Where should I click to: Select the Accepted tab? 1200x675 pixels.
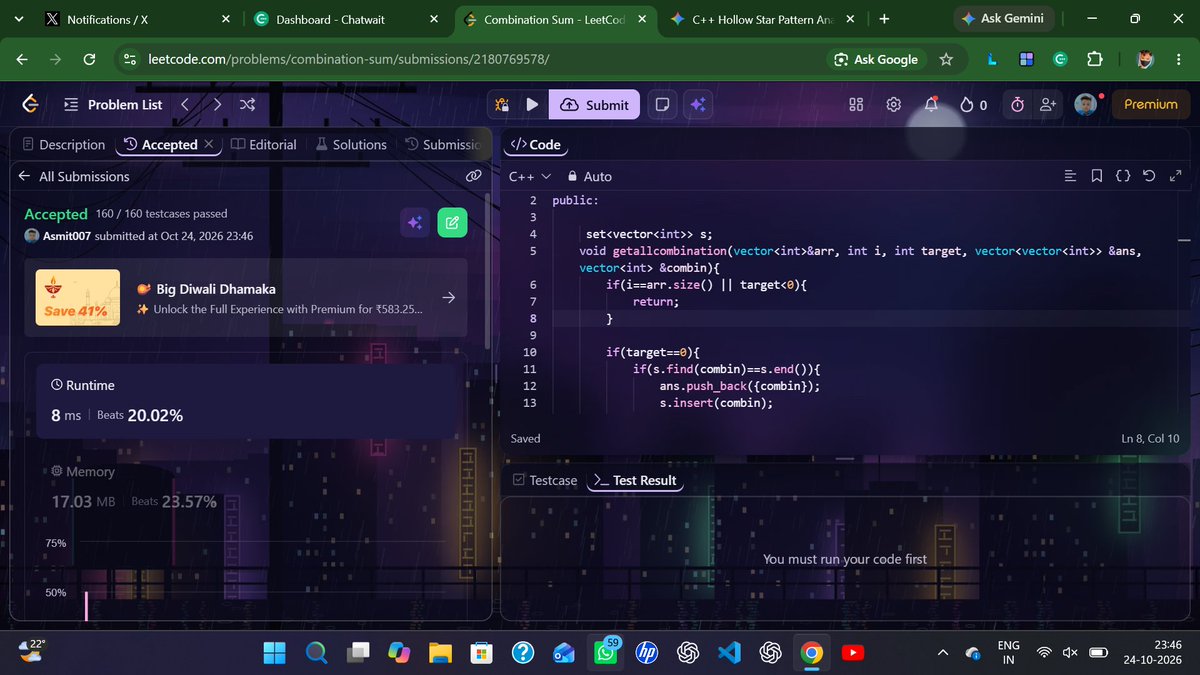click(x=160, y=144)
